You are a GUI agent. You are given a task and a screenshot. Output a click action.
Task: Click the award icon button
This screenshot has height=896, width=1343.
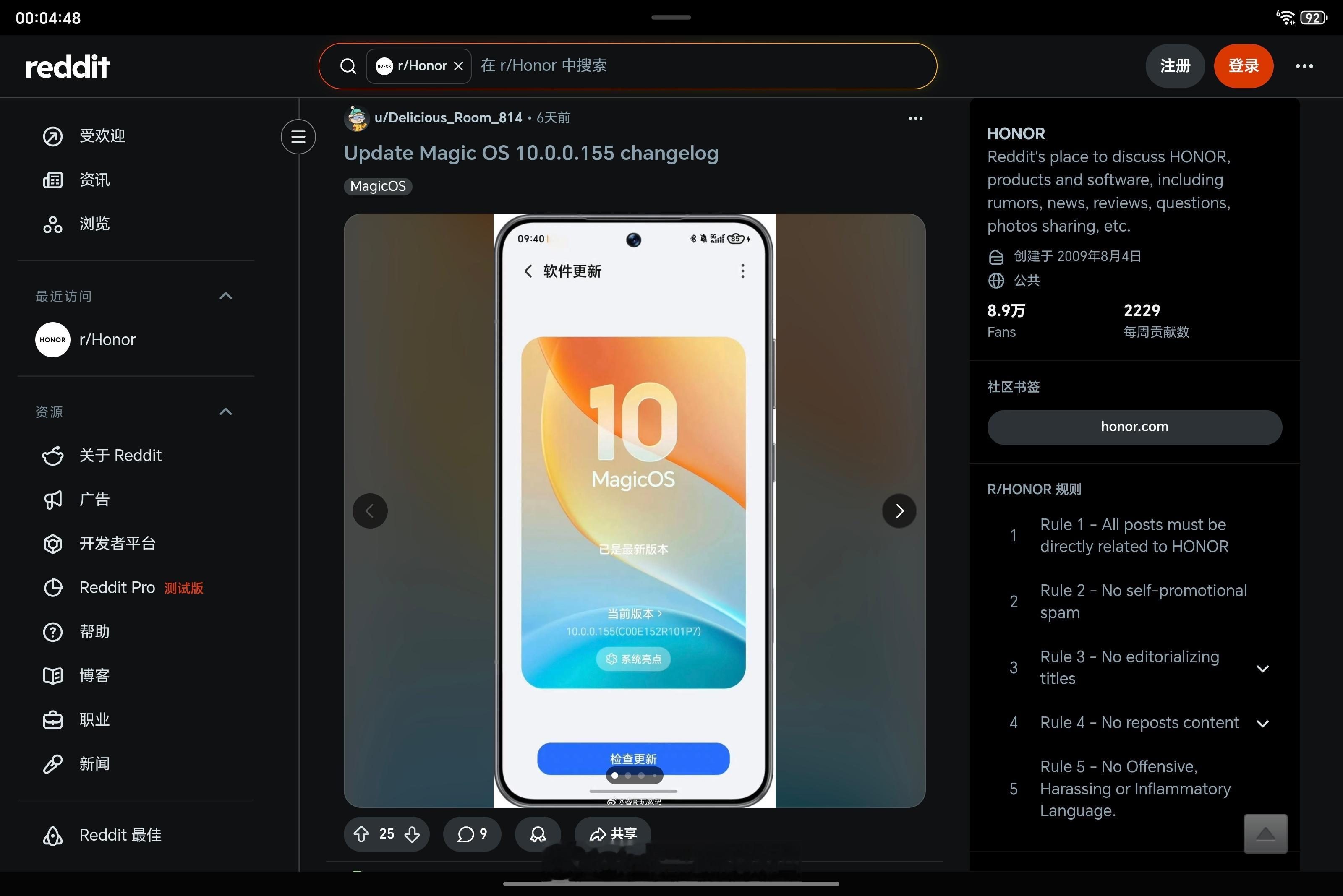pyautogui.click(x=538, y=834)
